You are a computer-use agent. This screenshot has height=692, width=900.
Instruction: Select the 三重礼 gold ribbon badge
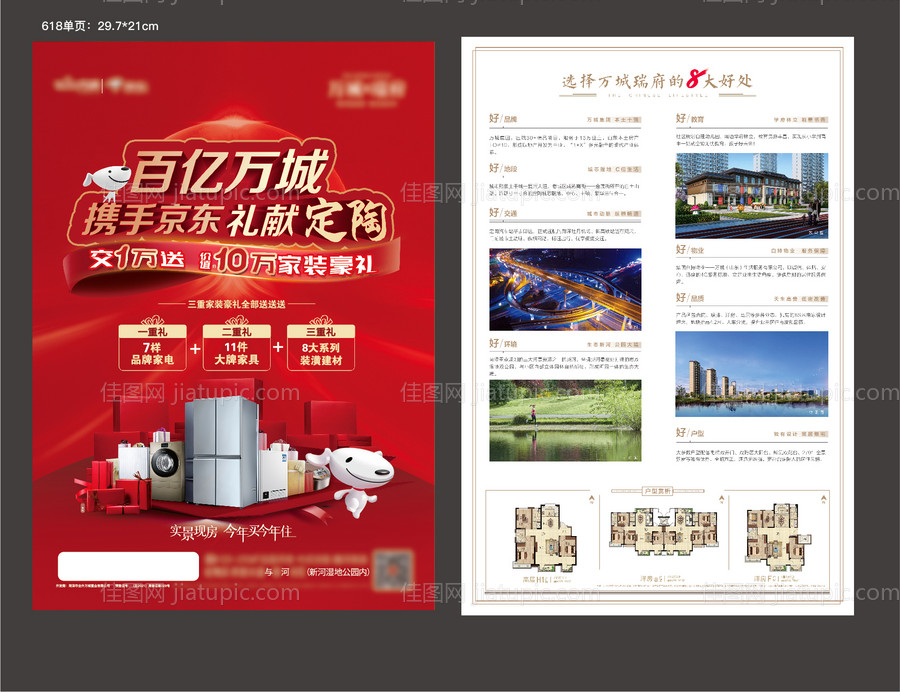320,330
